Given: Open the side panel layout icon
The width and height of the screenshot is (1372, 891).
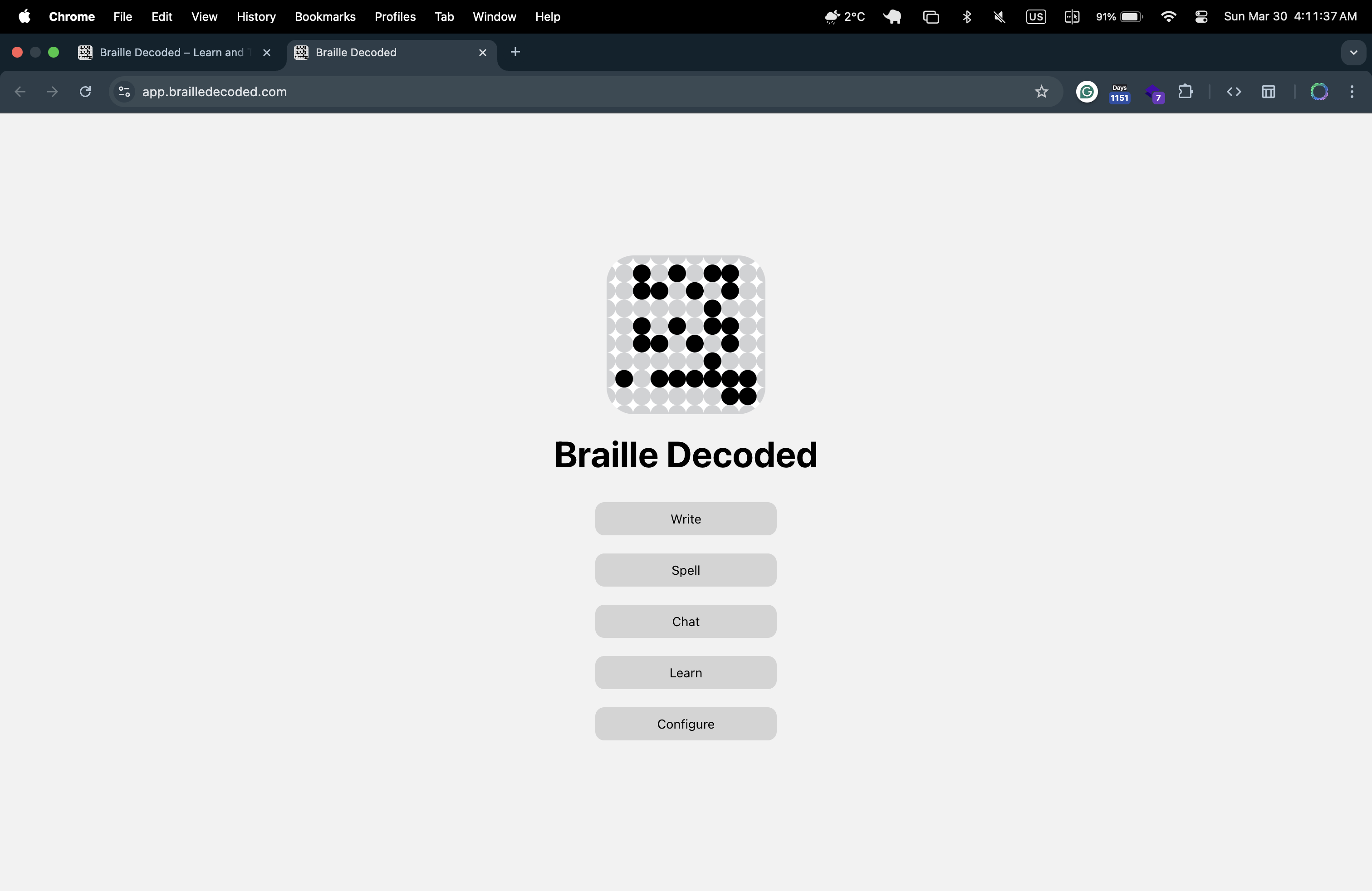Looking at the screenshot, I should (1268, 92).
